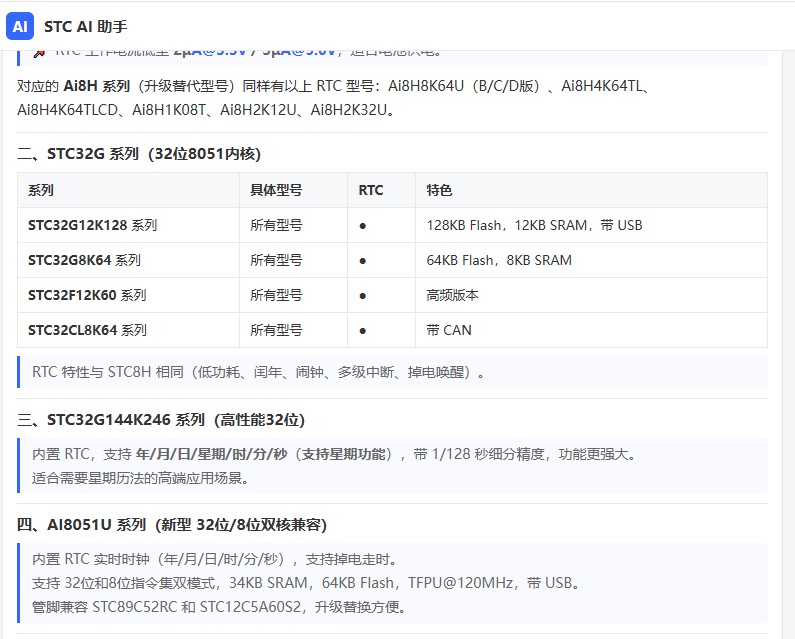This screenshot has height=639, width=795.
Task: Click the line 支持 32位和8位指令集双模式
Action: [306, 583]
